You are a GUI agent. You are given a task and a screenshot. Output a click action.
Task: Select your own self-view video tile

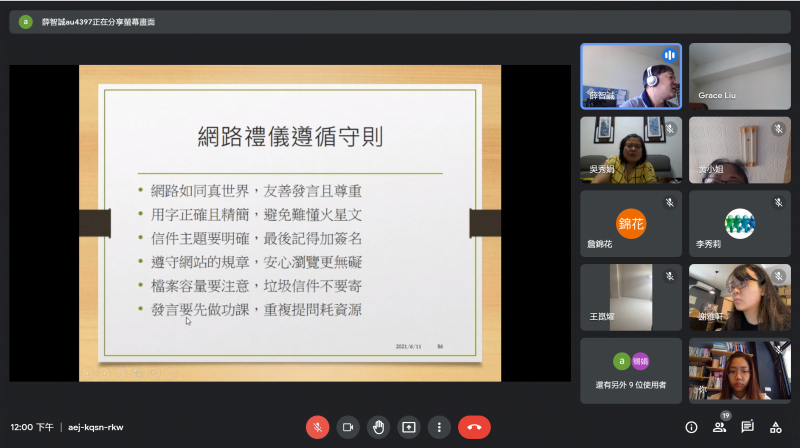[740, 371]
